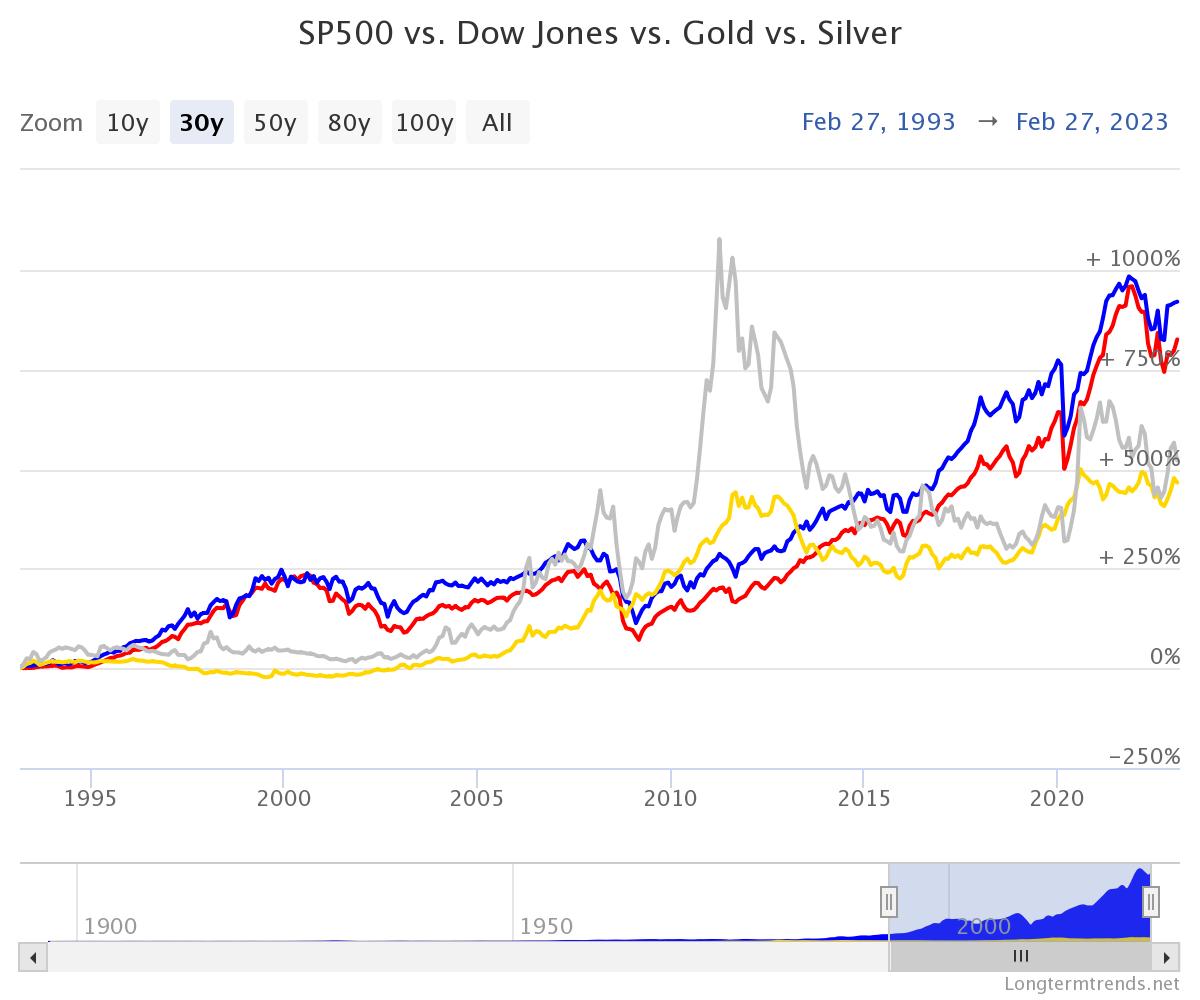
Task: Click the chart title text
Action: [600, 34]
